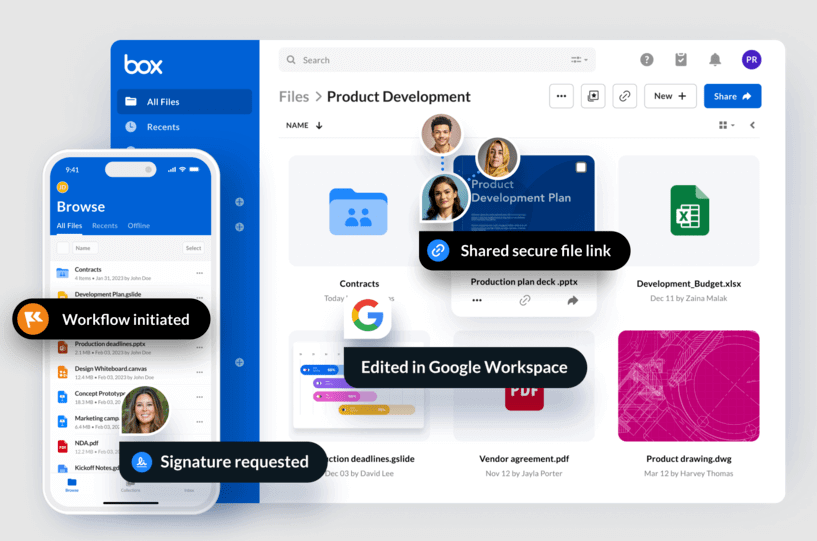817x541 pixels.
Task: Sort by the NAME column arrow
Action: (319, 126)
